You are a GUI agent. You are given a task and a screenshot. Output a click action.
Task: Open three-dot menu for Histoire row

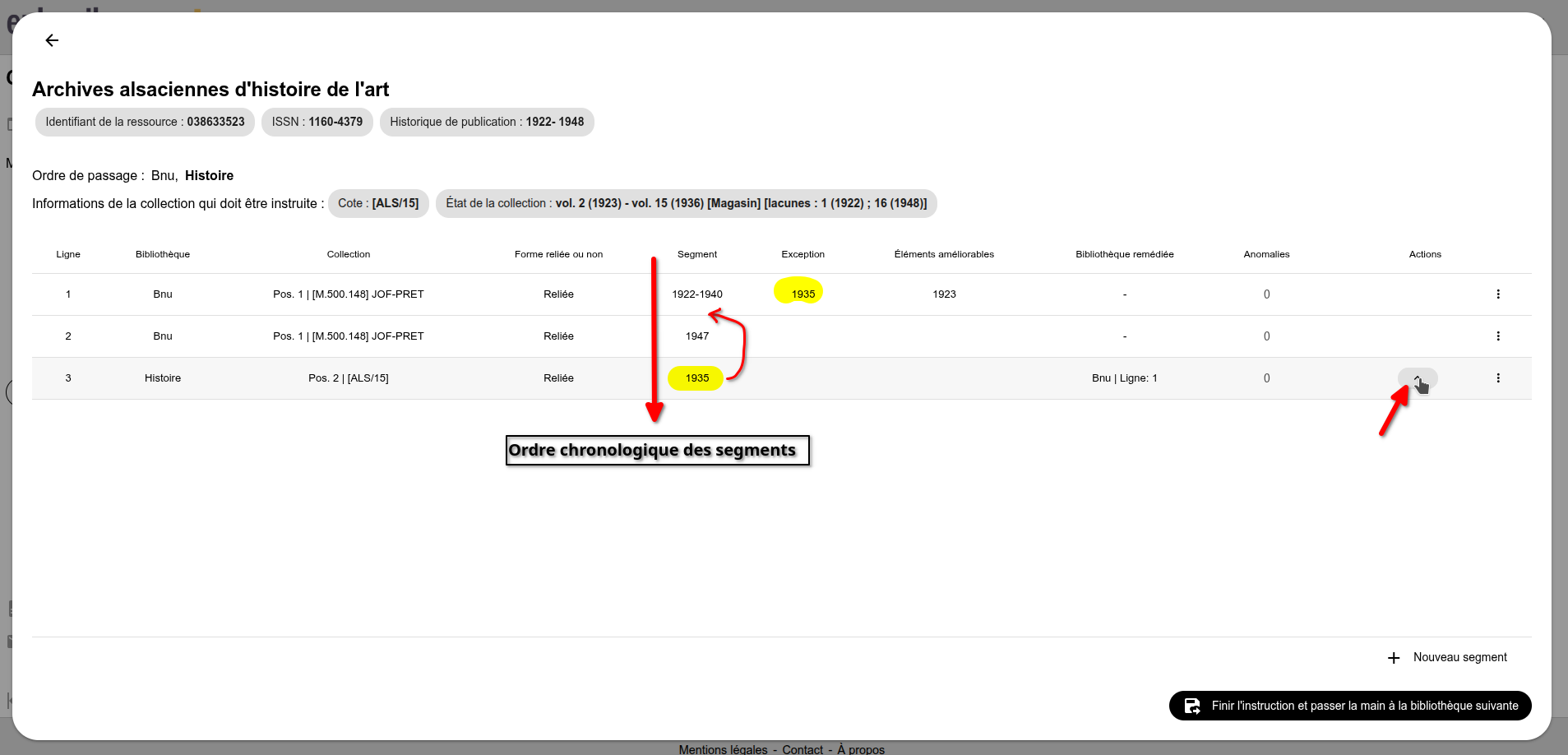click(1497, 378)
